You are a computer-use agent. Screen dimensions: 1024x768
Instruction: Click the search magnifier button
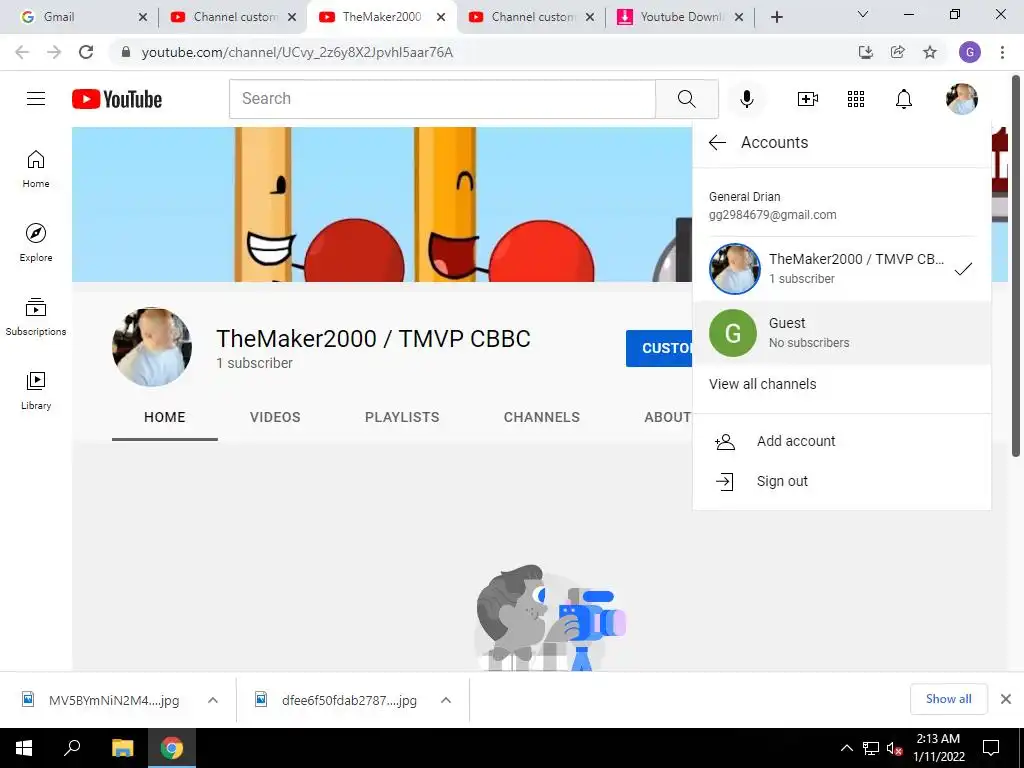pos(686,99)
